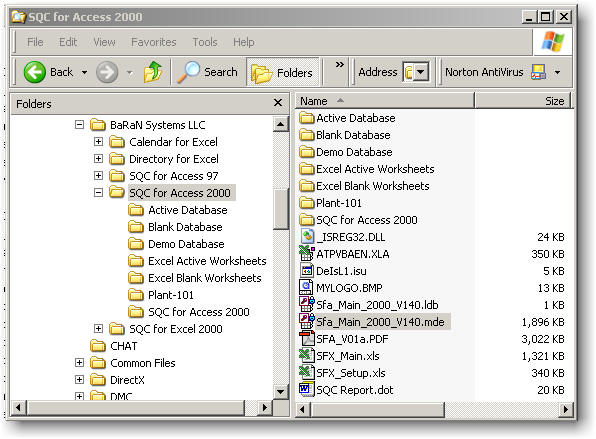Image resolution: width=596 pixels, height=439 pixels.
Task: Select the SQC Report.dot Word template icon
Action: tap(306, 390)
